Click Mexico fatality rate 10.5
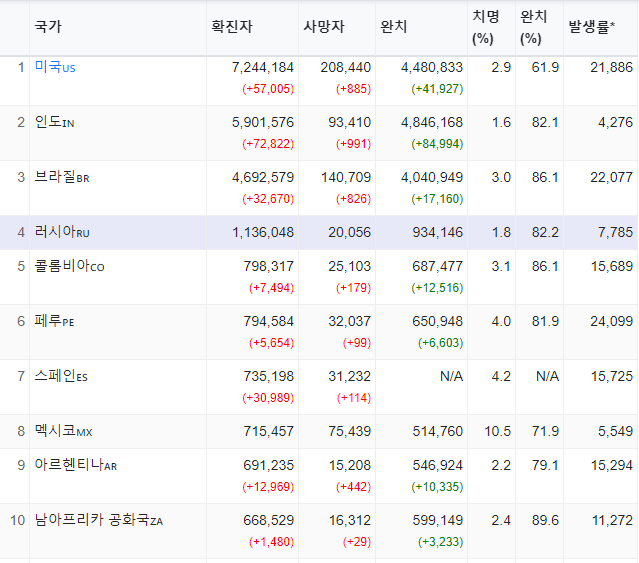This screenshot has width=639, height=563. [498, 431]
